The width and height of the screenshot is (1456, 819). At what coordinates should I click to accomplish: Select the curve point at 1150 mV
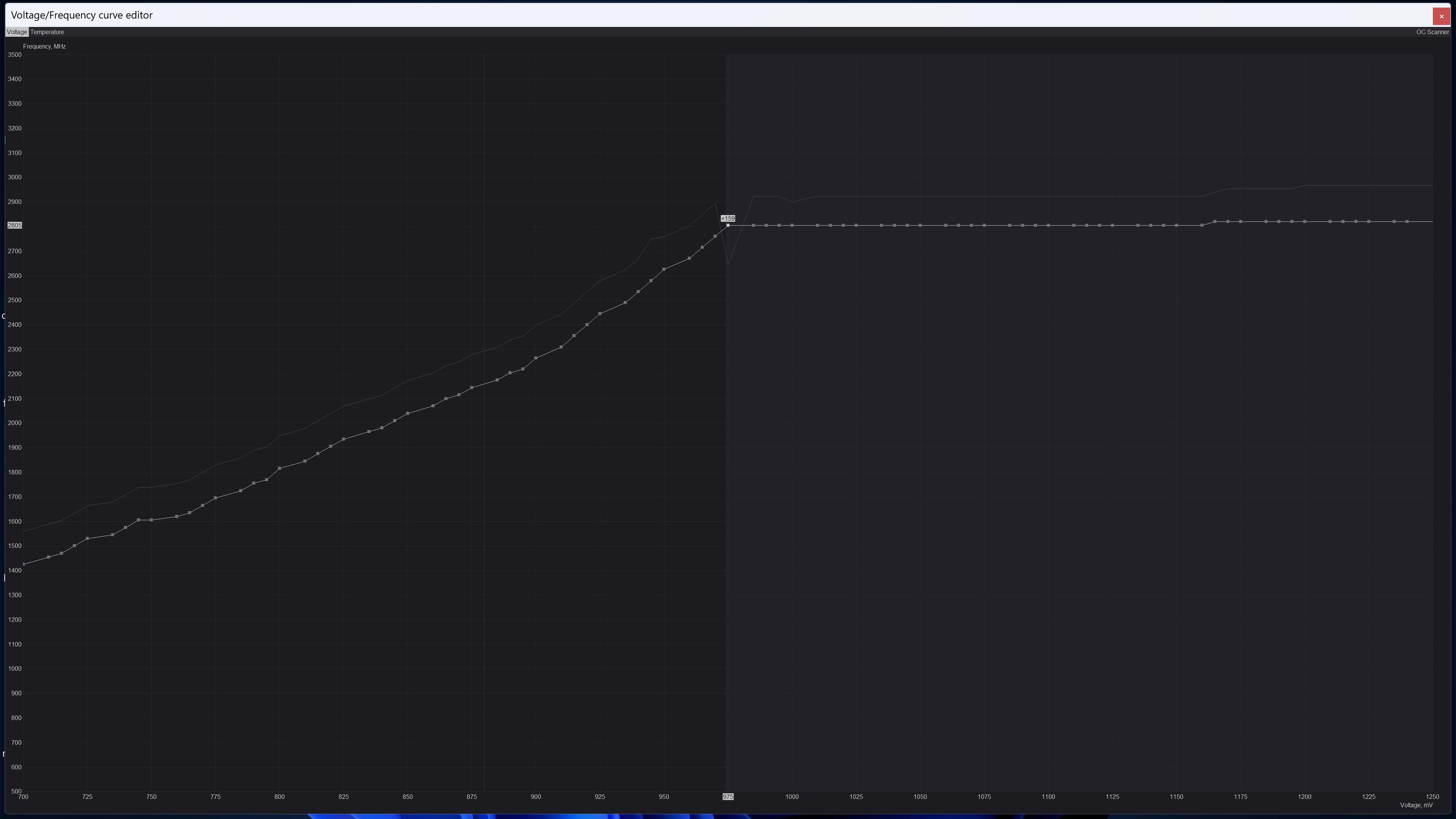pyautogui.click(x=1176, y=226)
